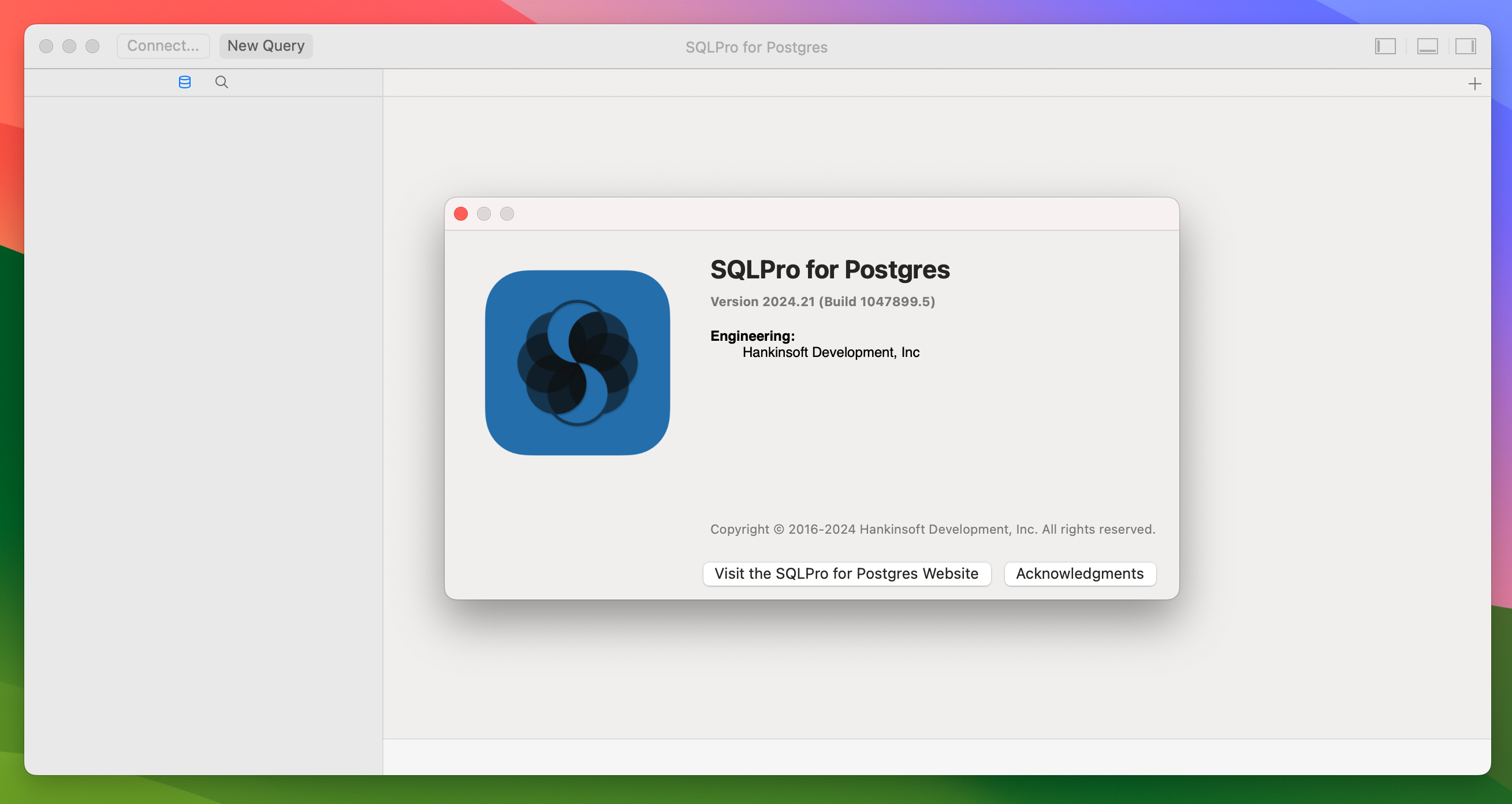Click the yellow minimize window button
The image size is (1512, 804).
pos(485,214)
